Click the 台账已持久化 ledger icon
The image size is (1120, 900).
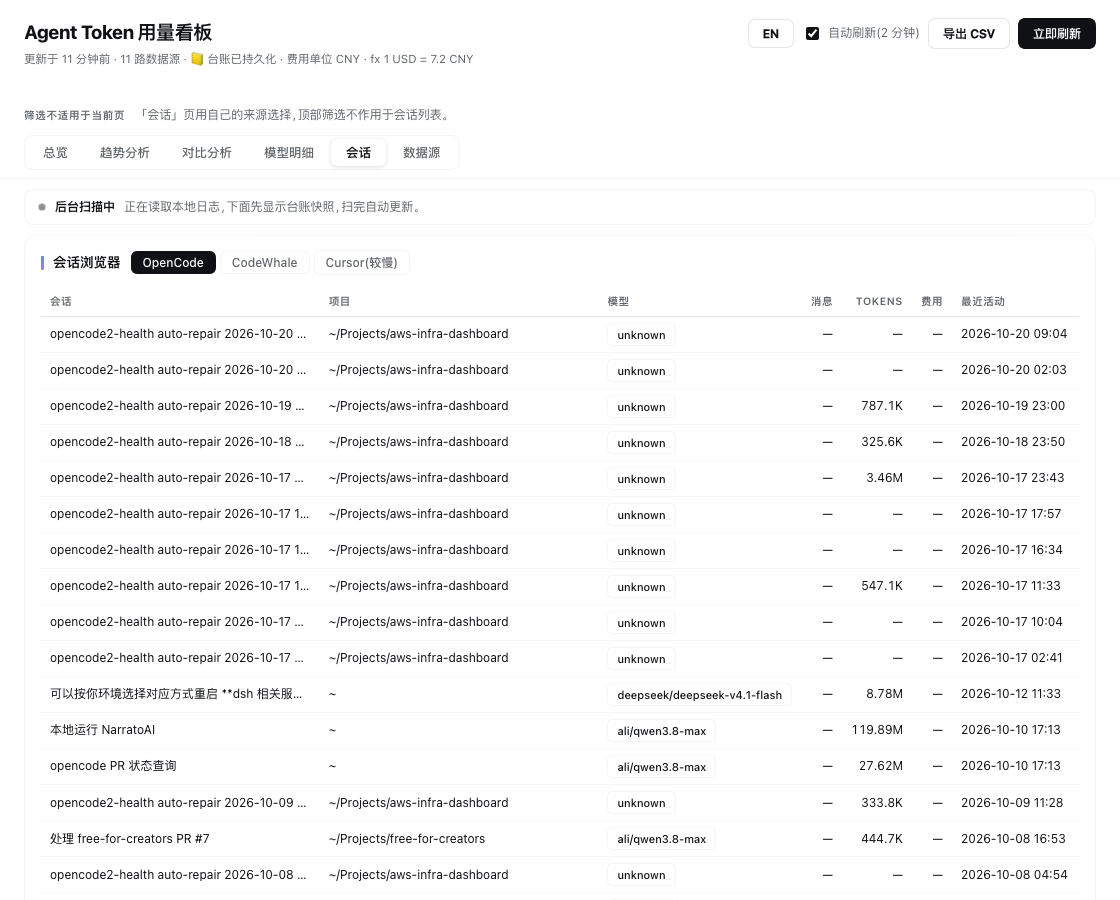coord(197,59)
